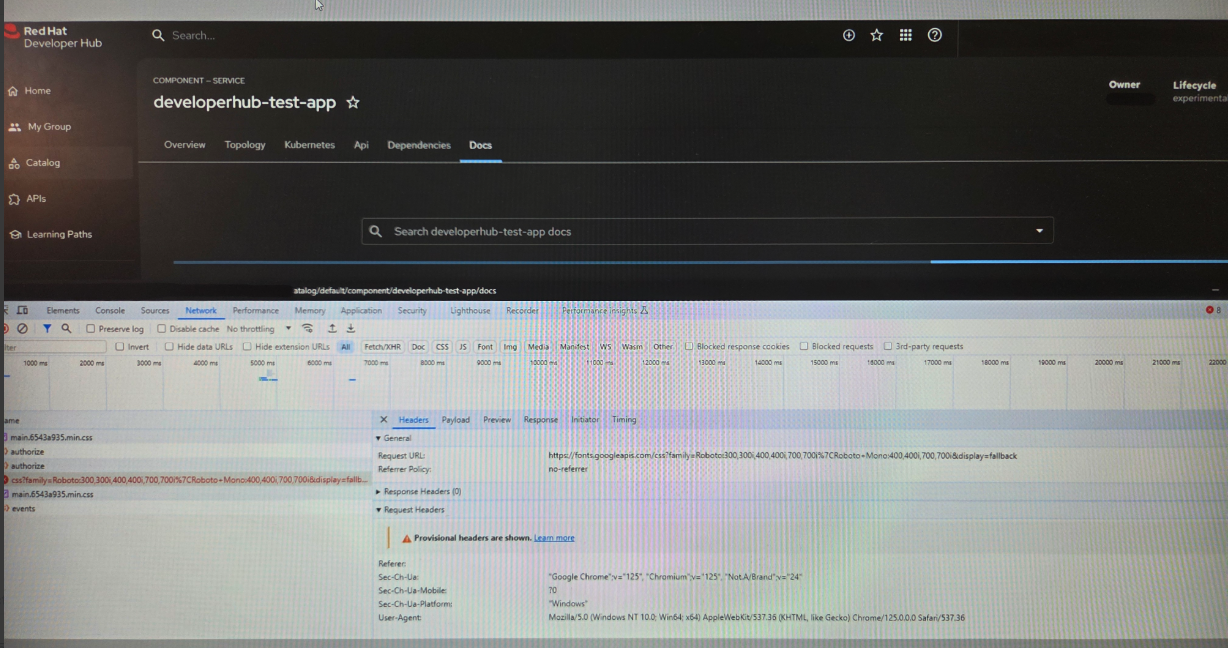Open network conditions wifi icon

[307, 328]
